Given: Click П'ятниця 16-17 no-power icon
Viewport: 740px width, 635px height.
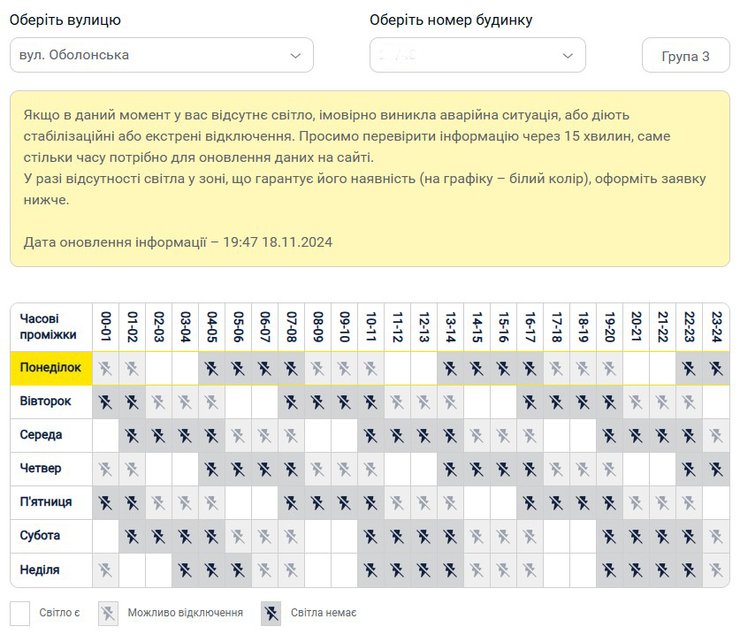Looking at the screenshot, I should pos(530,503).
